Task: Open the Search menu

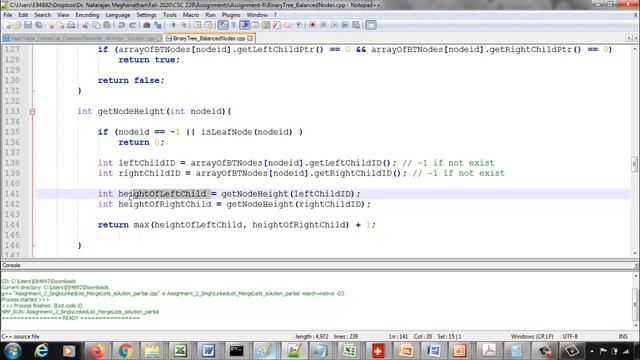Action: tap(42, 15)
